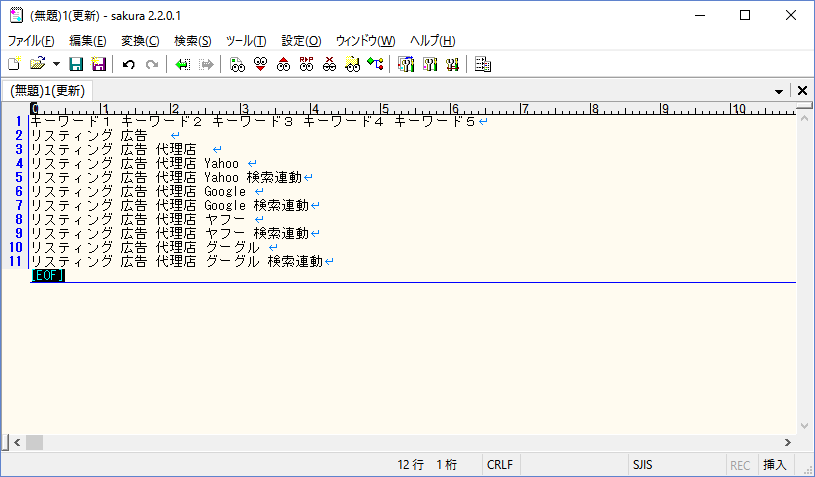This screenshot has height=477, width=815.
Task: Click ヤフー on line 8
Action: click(x=225, y=220)
